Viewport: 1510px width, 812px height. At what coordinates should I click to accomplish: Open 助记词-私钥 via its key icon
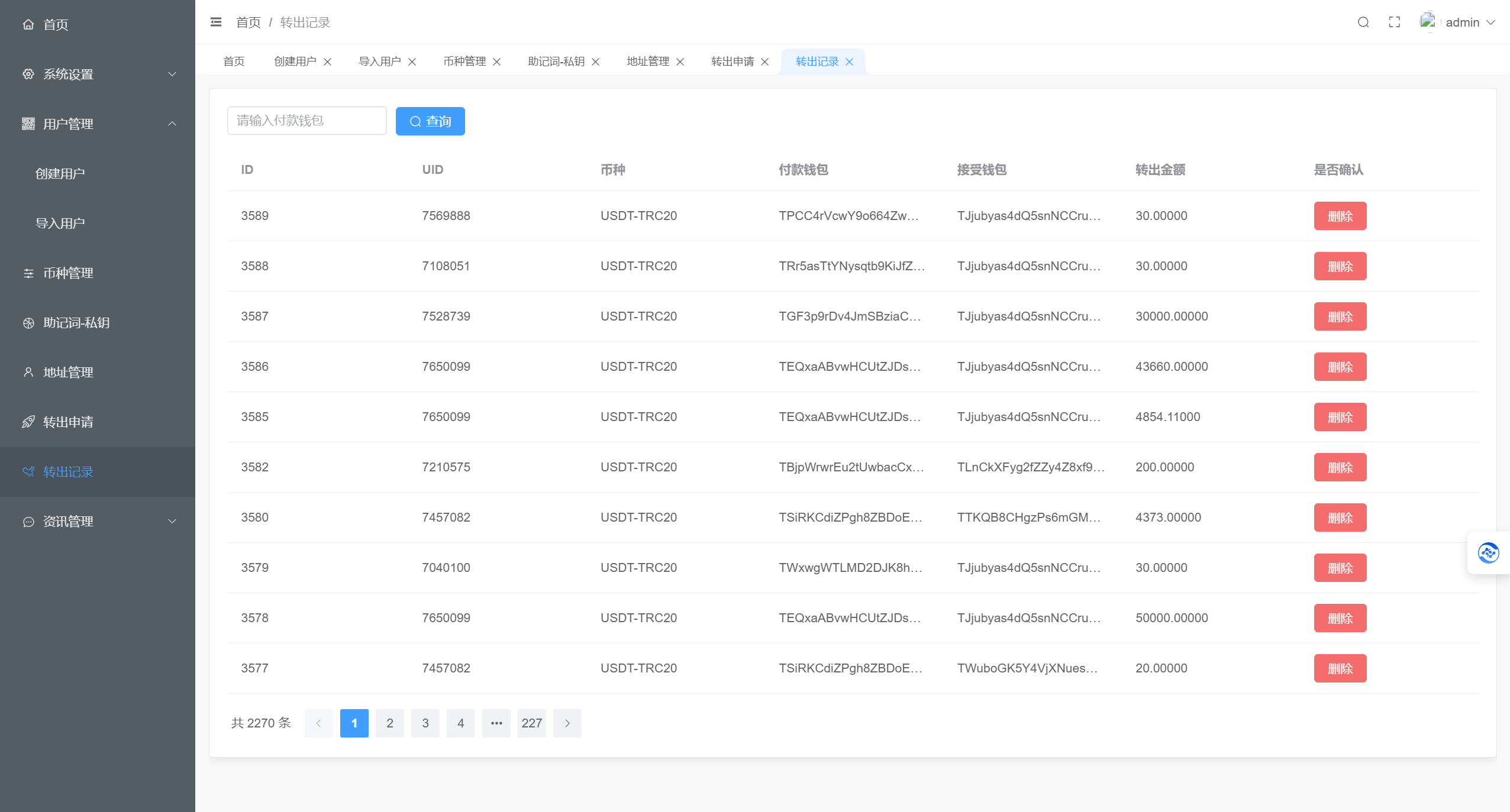click(x=28, y=323)
